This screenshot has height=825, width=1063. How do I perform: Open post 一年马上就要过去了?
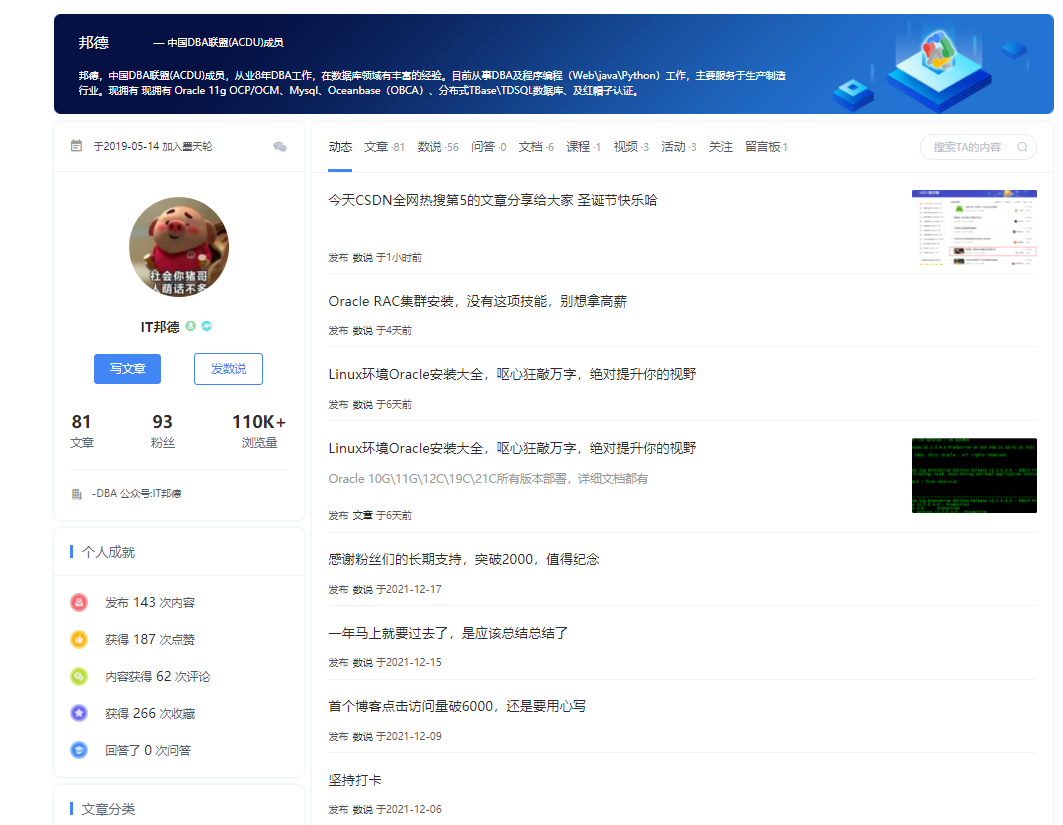(448, 633)
